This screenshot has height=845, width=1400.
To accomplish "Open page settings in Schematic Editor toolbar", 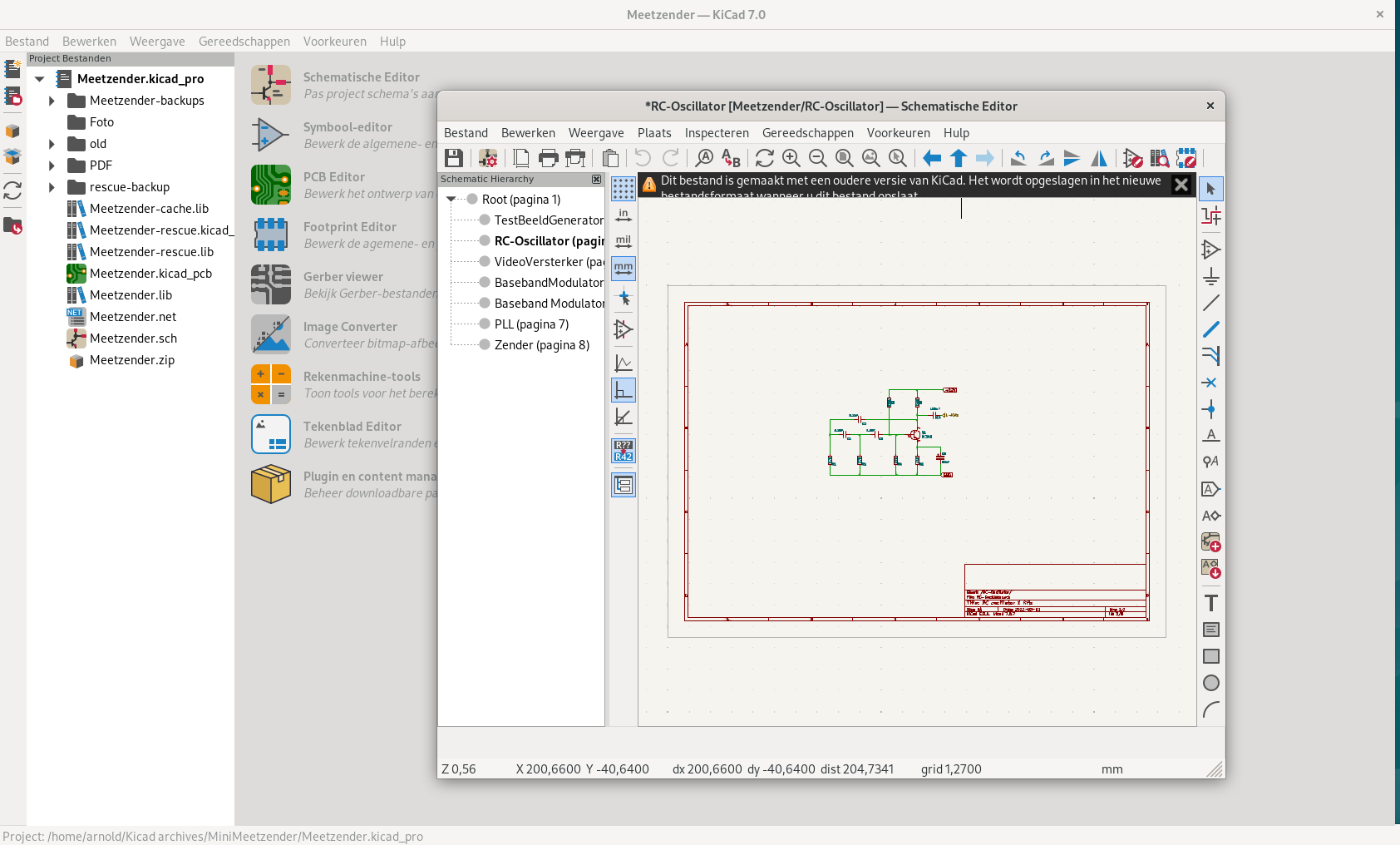I will pos(521,158).
